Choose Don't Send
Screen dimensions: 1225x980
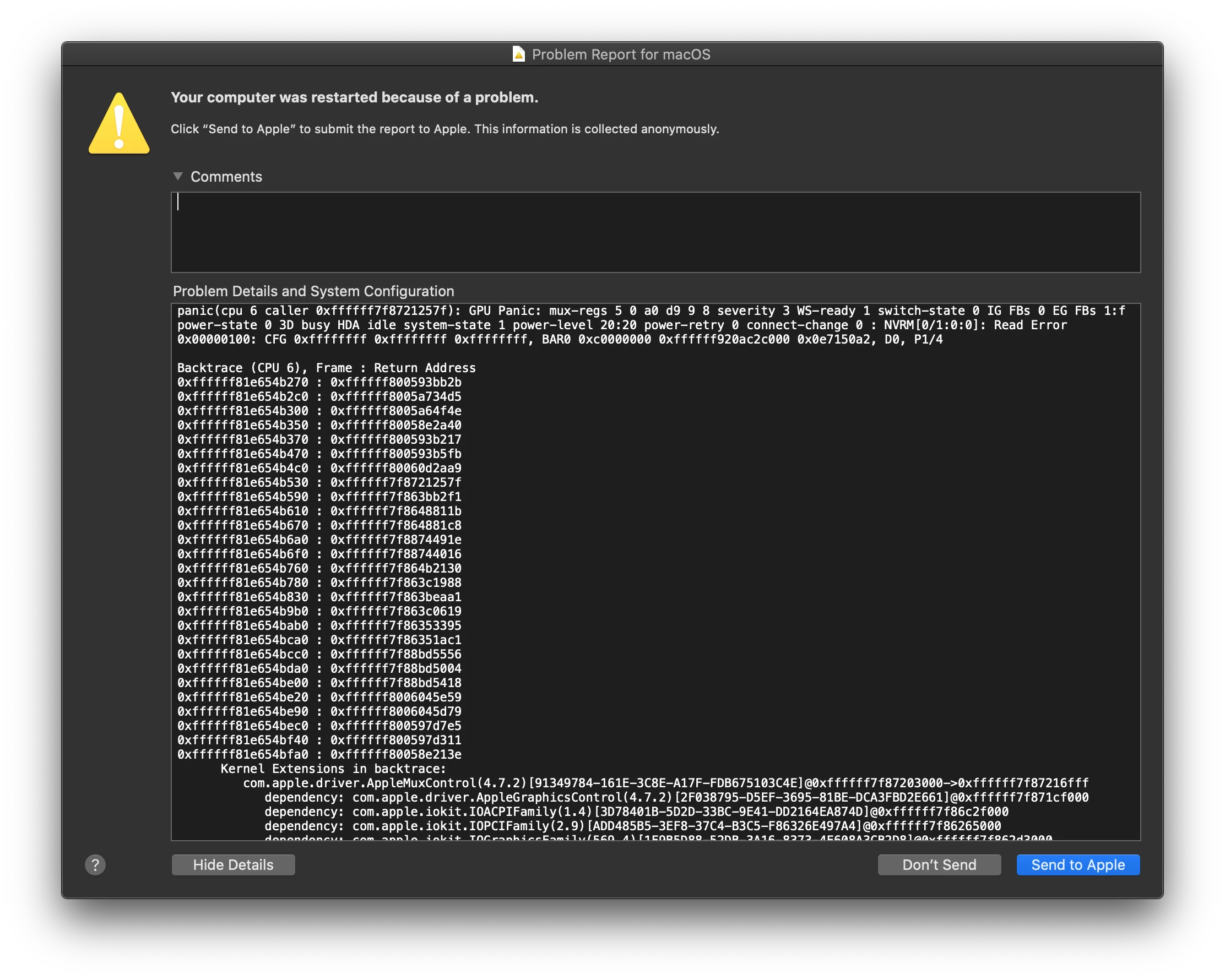pos(939,865)
